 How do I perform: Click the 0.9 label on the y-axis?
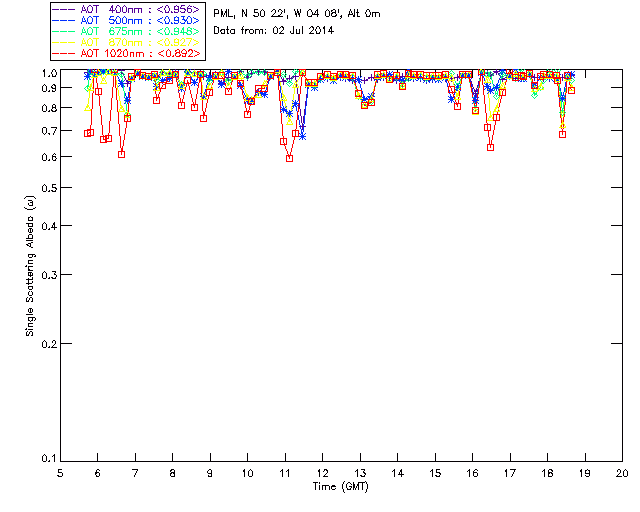tap(49, 88)
